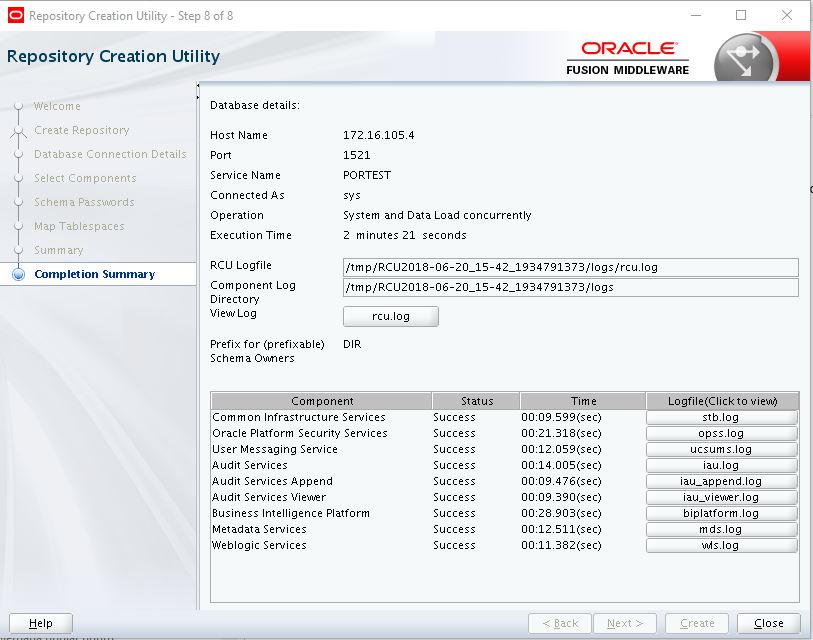Click the Completion Summary step bullet icon
This screenshot has width=813, height=640.
click(18, 274)
